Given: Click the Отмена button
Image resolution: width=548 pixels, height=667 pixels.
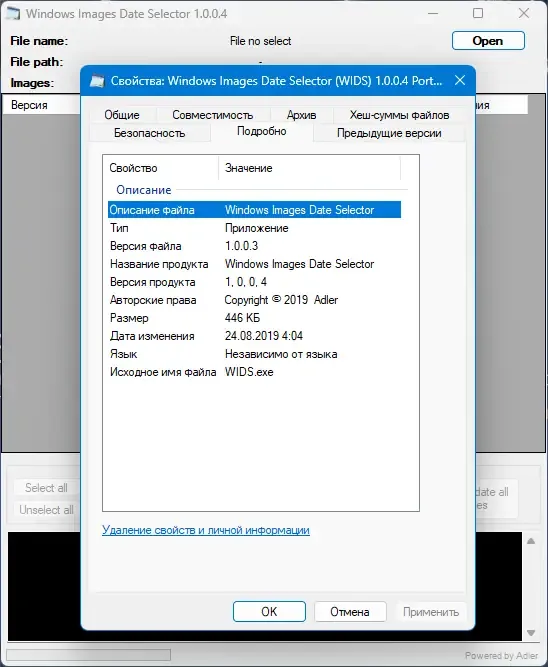Looking at the screenshot, I should tap(350, 612).
